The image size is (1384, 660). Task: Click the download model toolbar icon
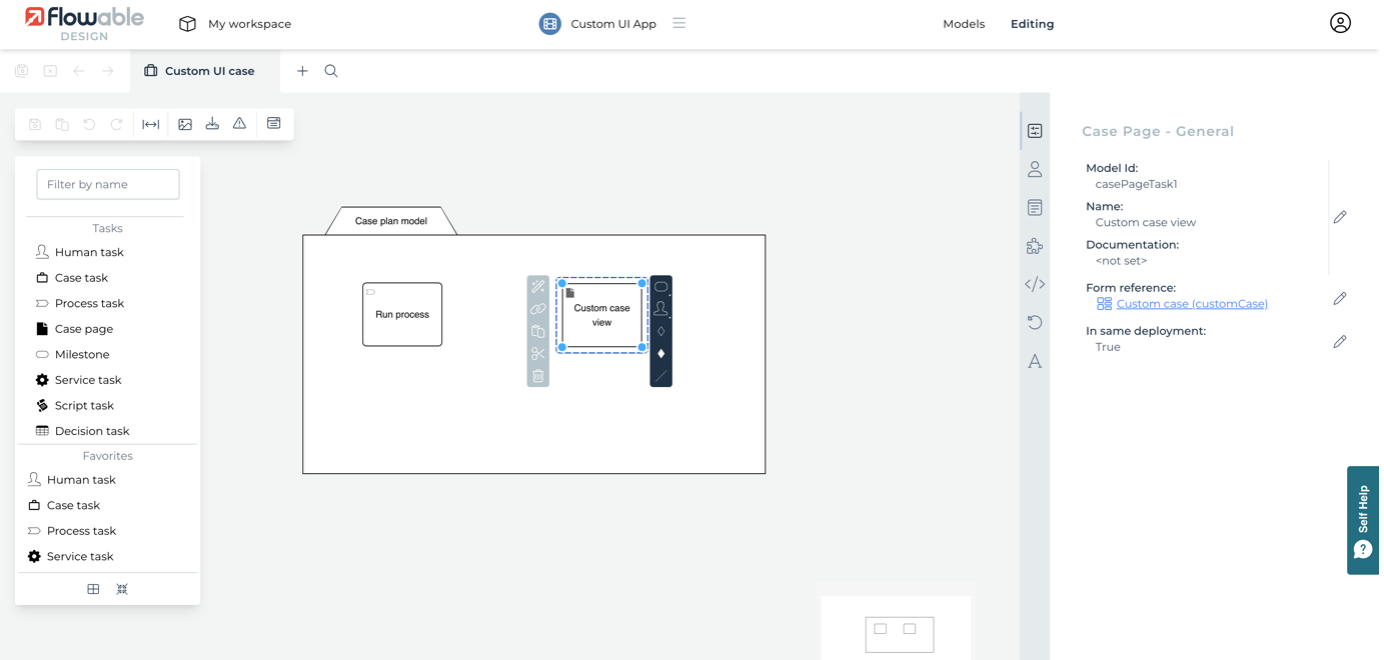(212, 124)
